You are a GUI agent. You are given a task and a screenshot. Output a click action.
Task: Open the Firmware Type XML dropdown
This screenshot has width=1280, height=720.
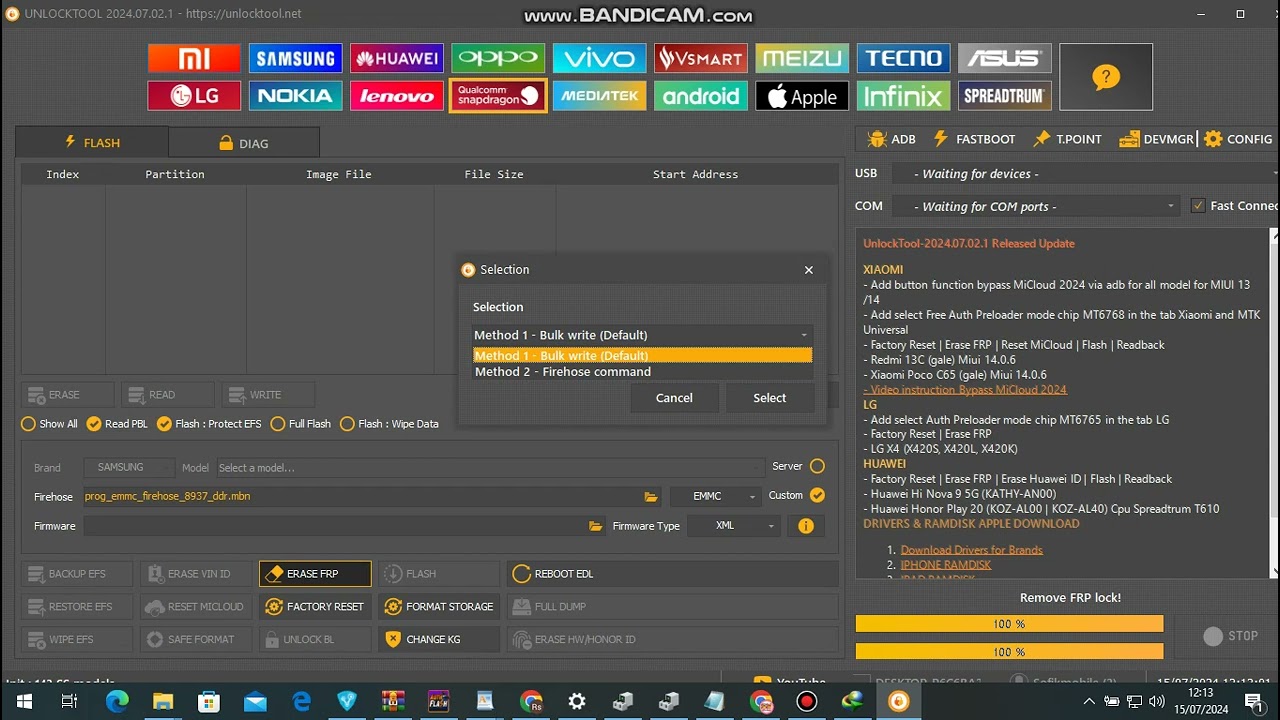[734, 526]
